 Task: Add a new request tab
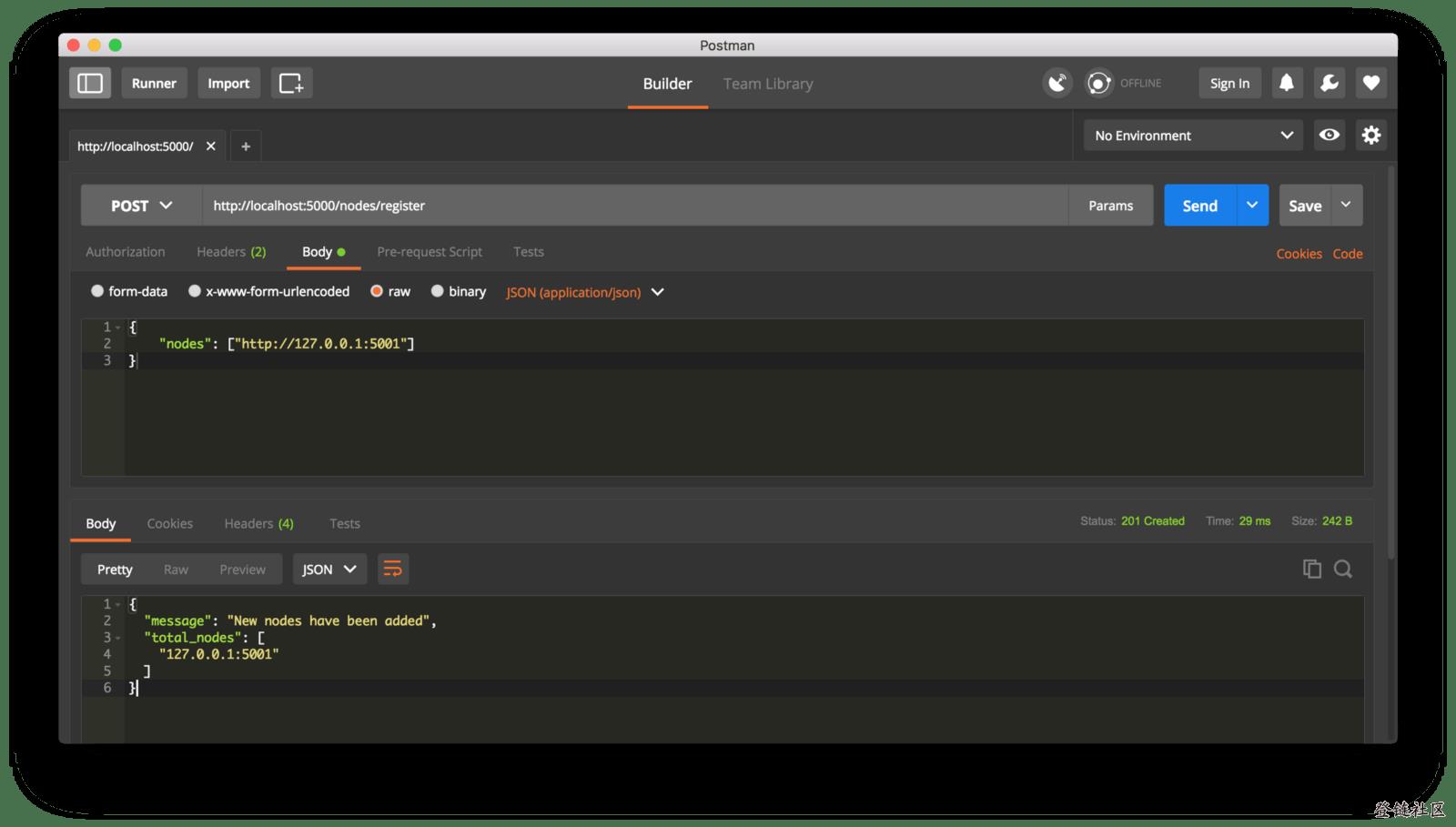coord(246,146)
